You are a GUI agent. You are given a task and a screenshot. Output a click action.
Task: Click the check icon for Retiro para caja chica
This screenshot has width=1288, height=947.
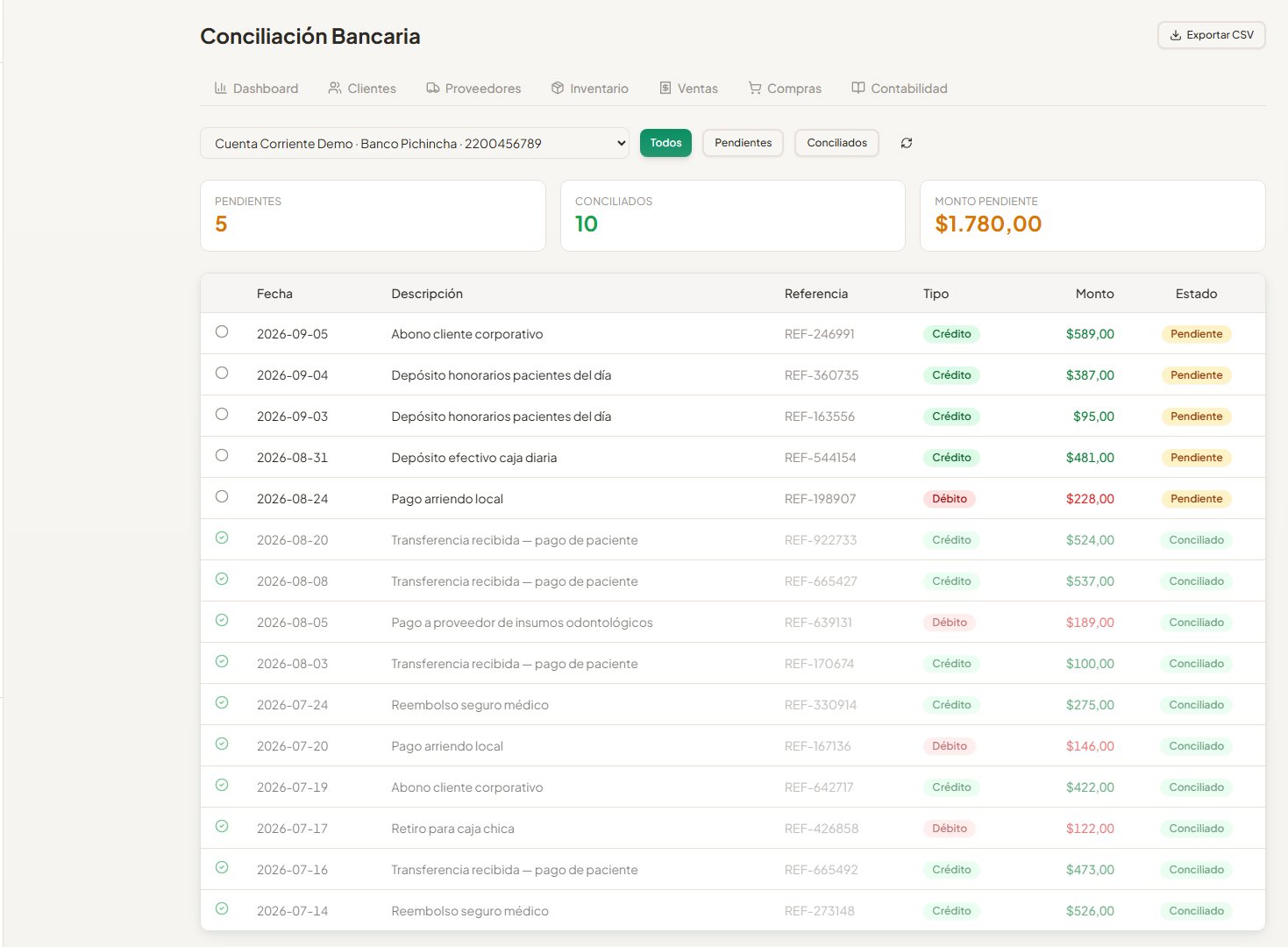(222, 826)
